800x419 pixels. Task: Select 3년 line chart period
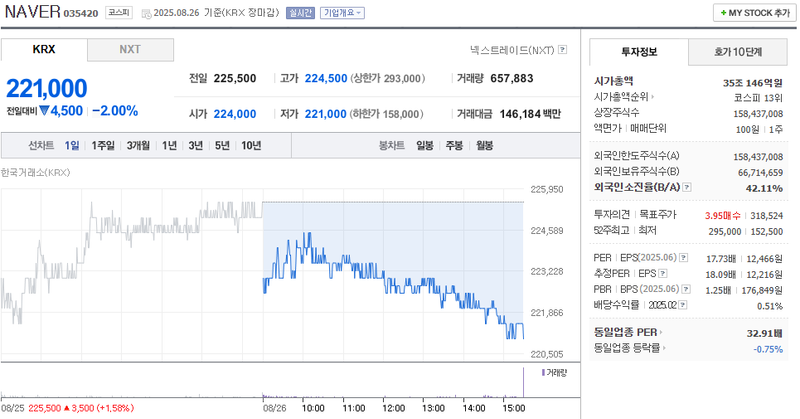tap(196, 146)
